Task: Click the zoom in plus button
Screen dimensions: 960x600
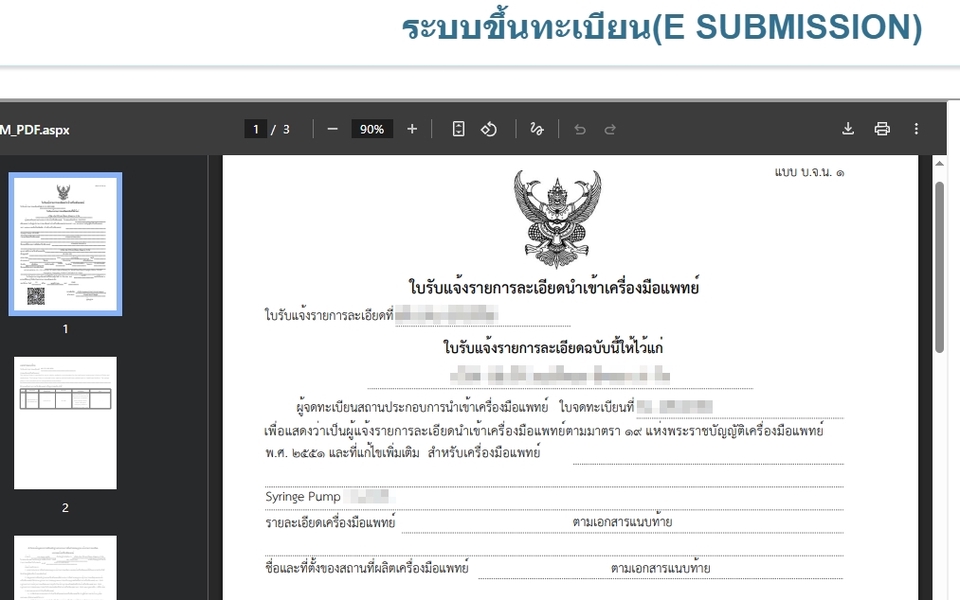Action: click(x=412, y=129)
